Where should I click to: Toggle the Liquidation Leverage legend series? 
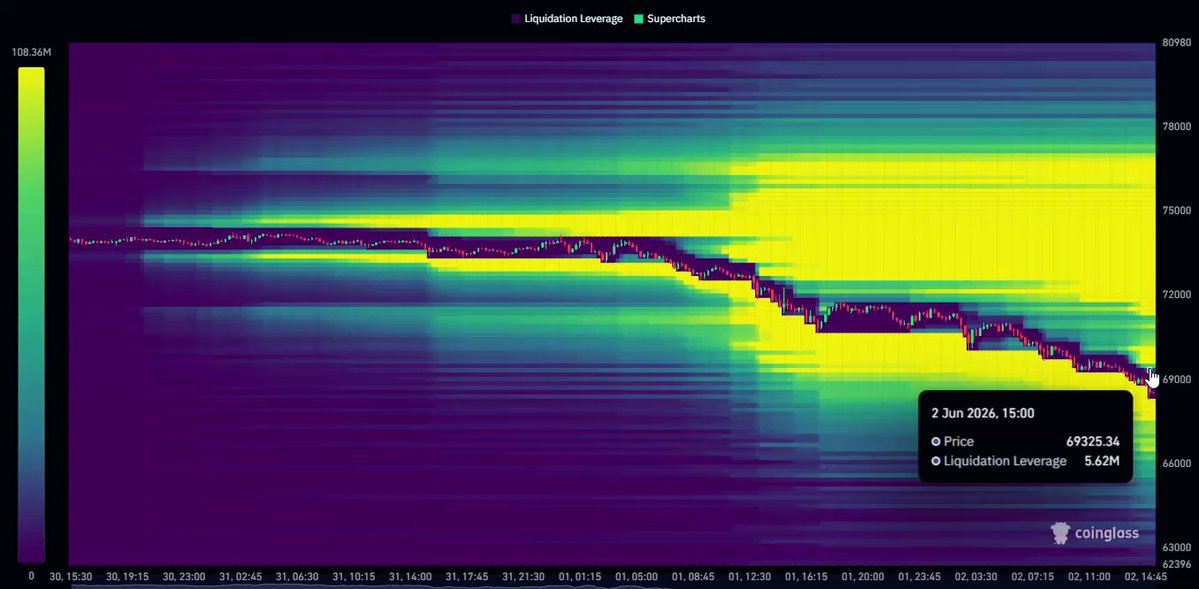(567, 18)
